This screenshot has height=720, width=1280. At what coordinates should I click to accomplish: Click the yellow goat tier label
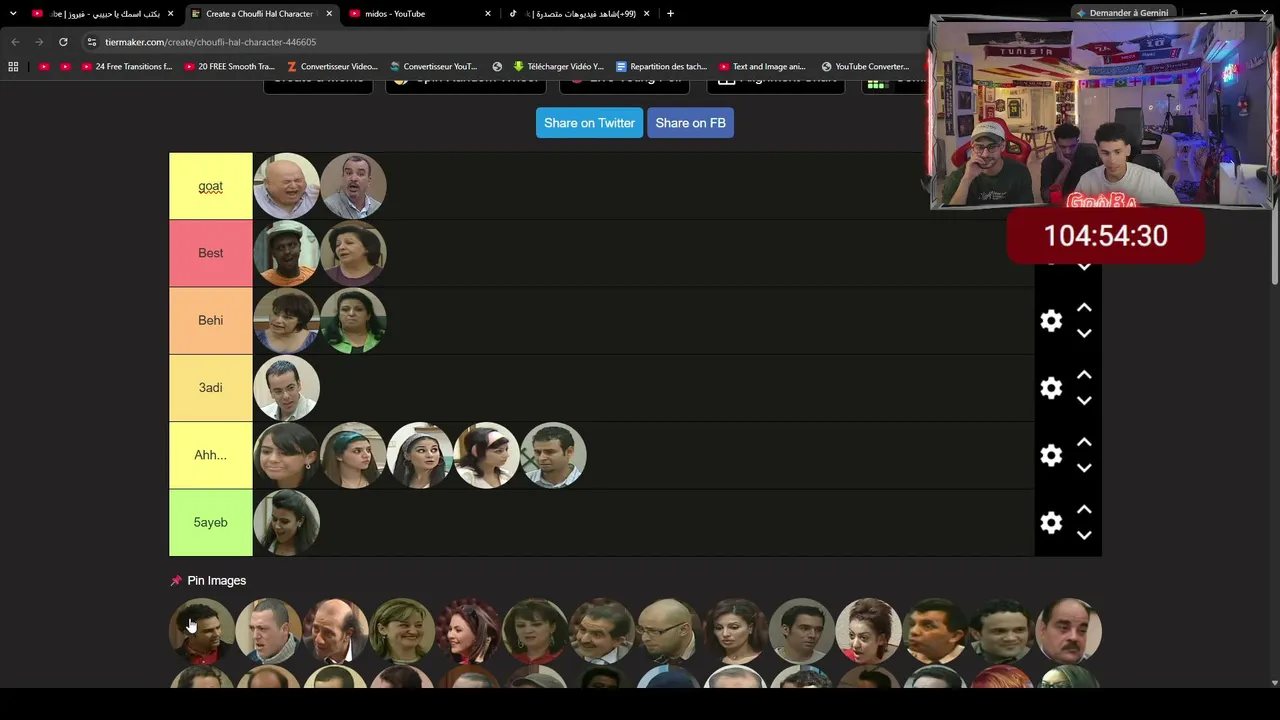coord(211,186)
